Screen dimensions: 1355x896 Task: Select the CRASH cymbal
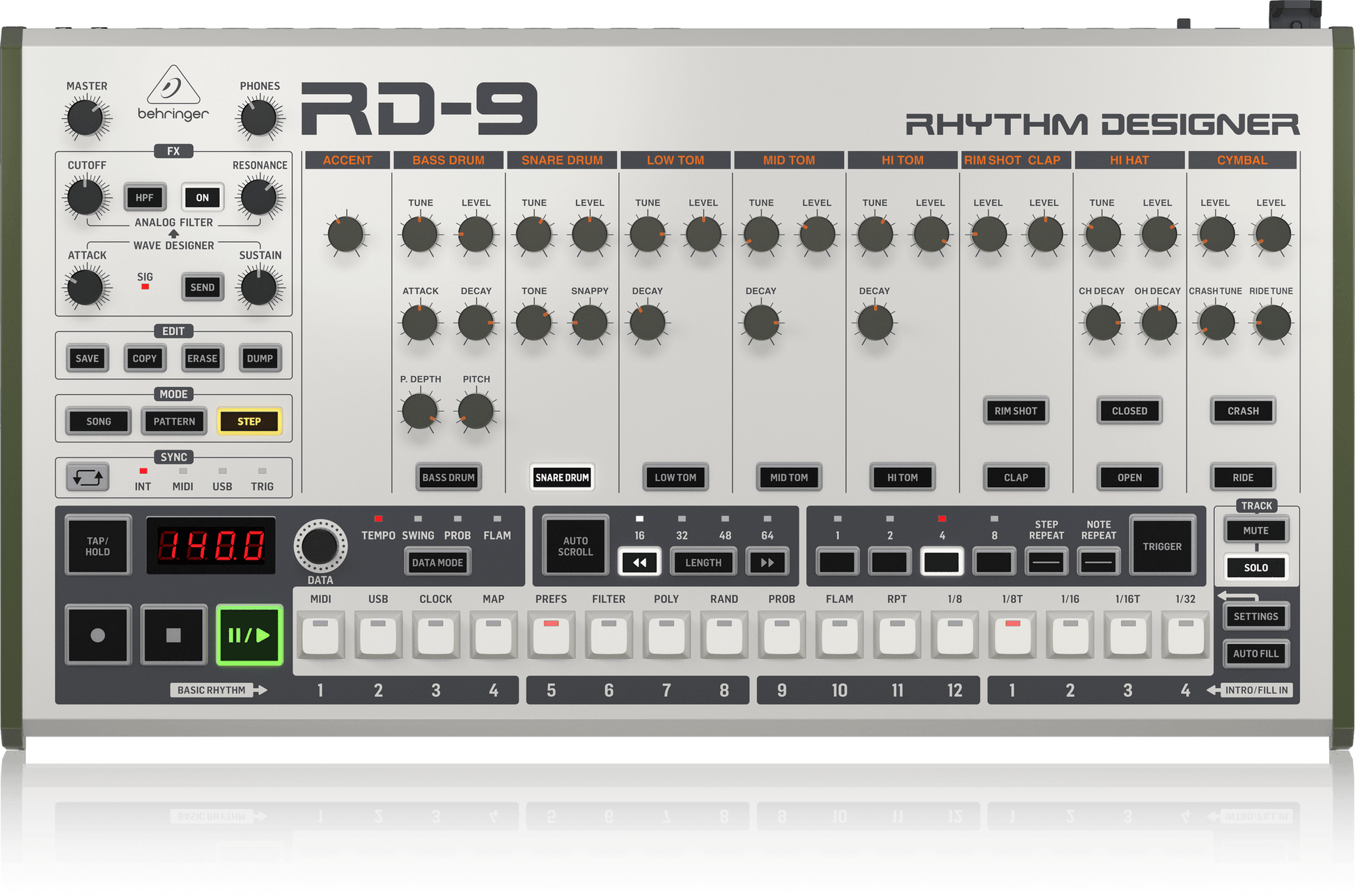point(1243,411)
